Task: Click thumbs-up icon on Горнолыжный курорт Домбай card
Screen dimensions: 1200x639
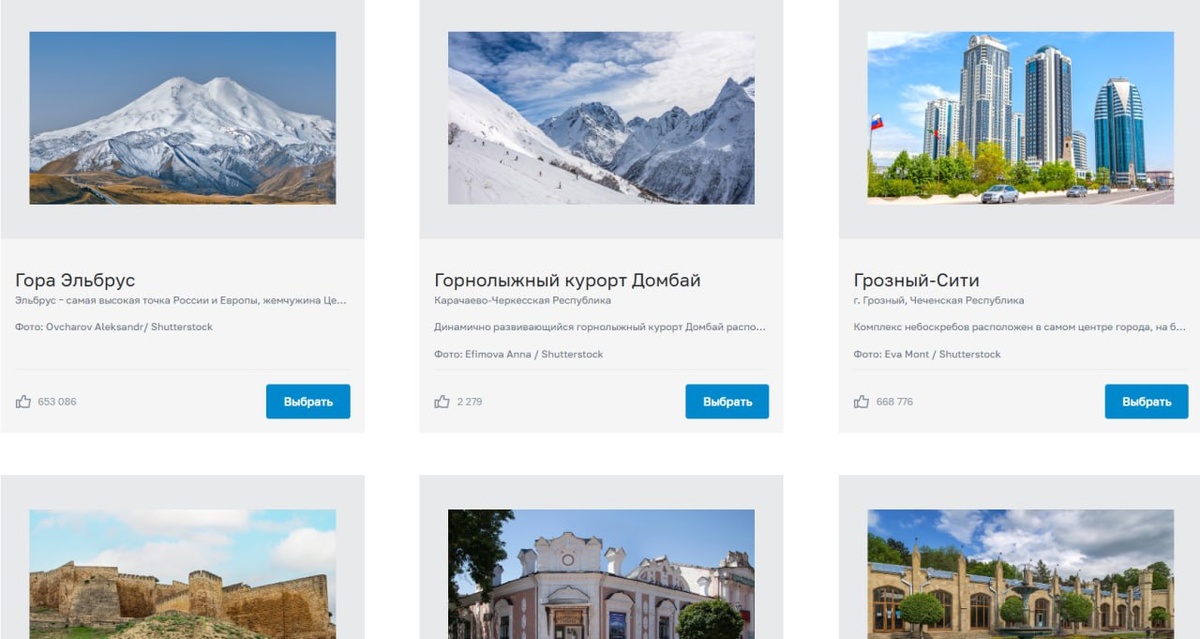Action: pyautogui.click(x=442, y=402)
